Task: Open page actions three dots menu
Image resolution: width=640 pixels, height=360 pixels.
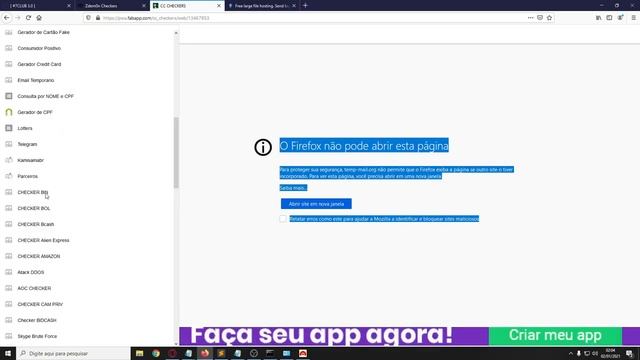Action: click(530, 18)
